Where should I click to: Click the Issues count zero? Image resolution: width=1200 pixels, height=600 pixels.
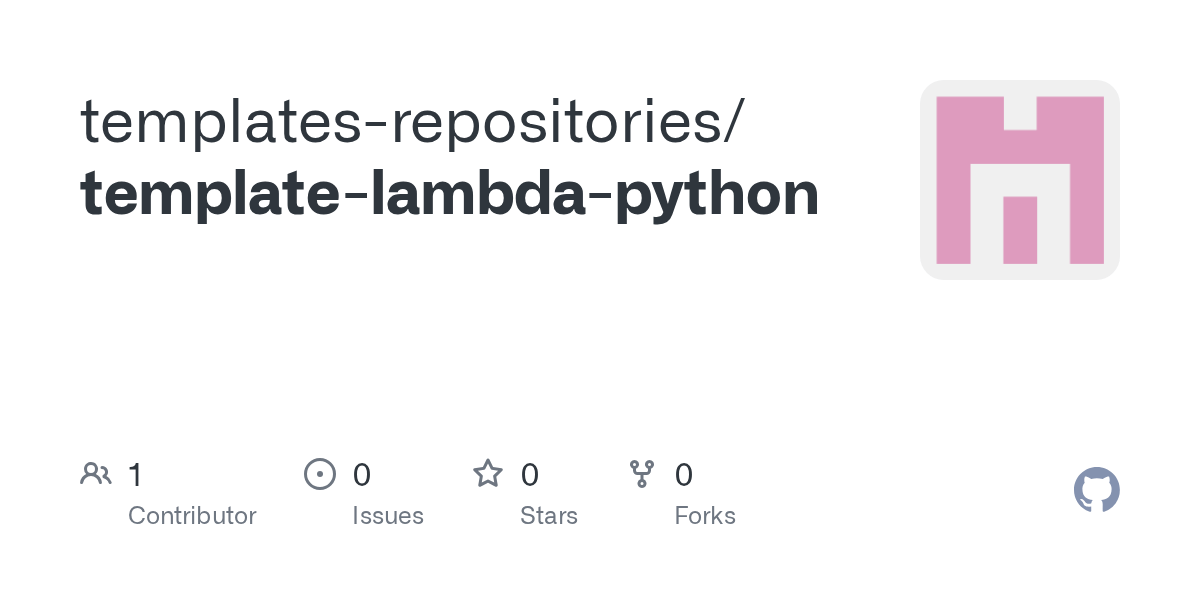362,474
